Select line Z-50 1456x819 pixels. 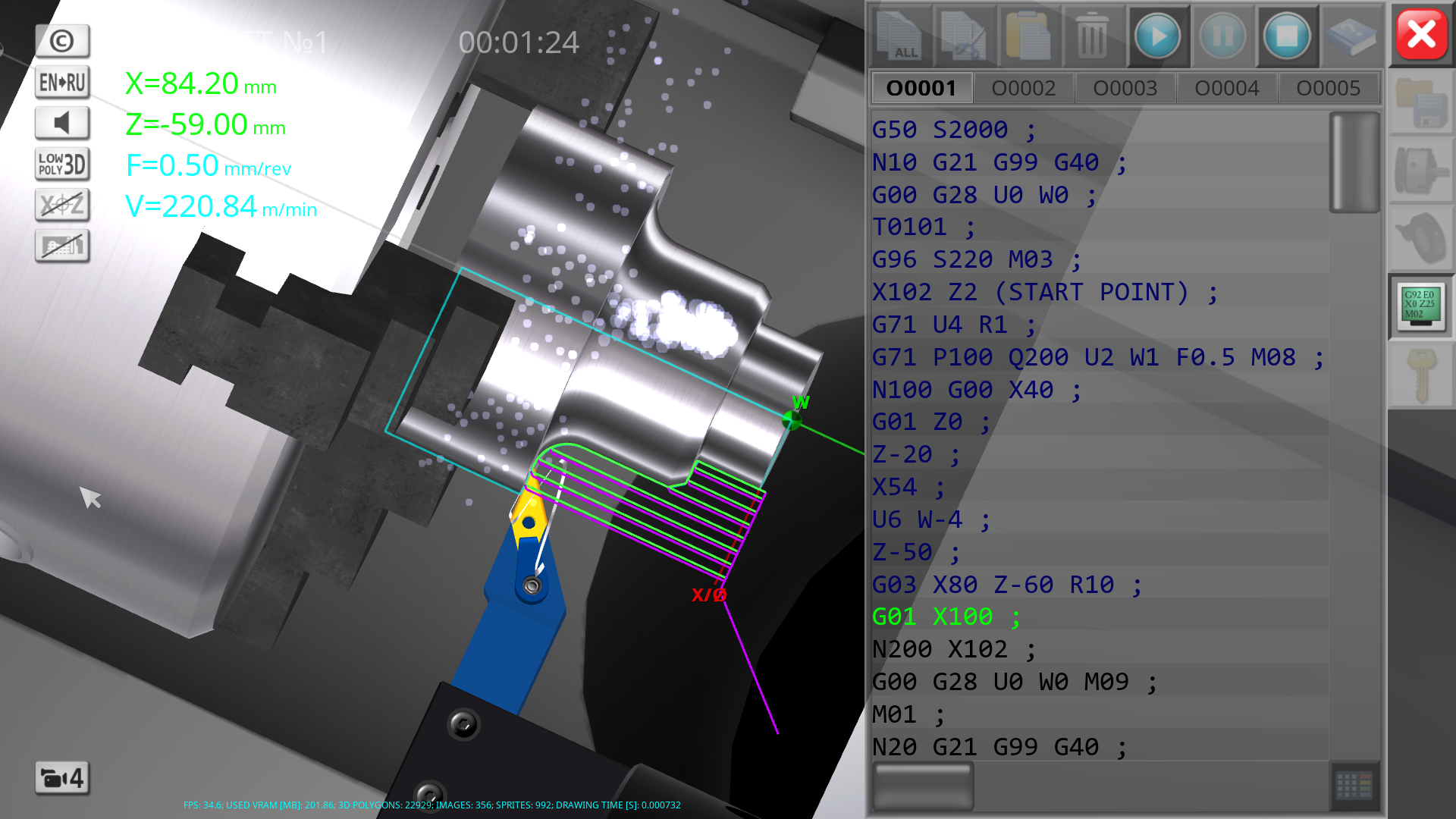1100,552
